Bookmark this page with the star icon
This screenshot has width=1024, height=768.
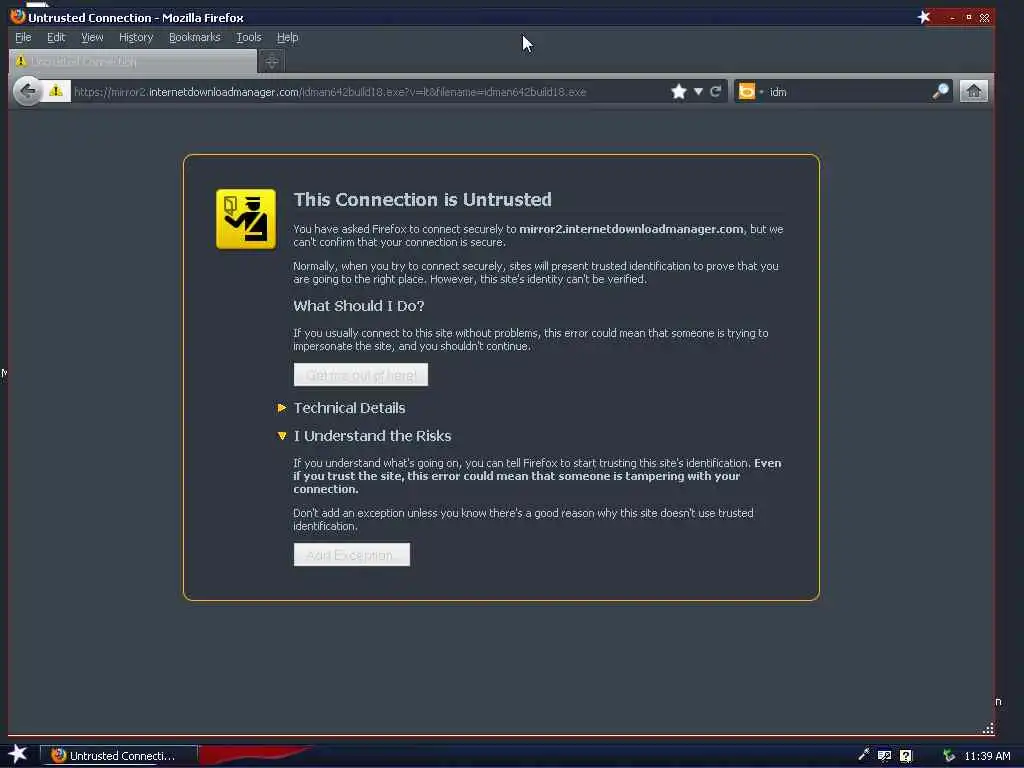pyautogui.click(x=679, y=91)
